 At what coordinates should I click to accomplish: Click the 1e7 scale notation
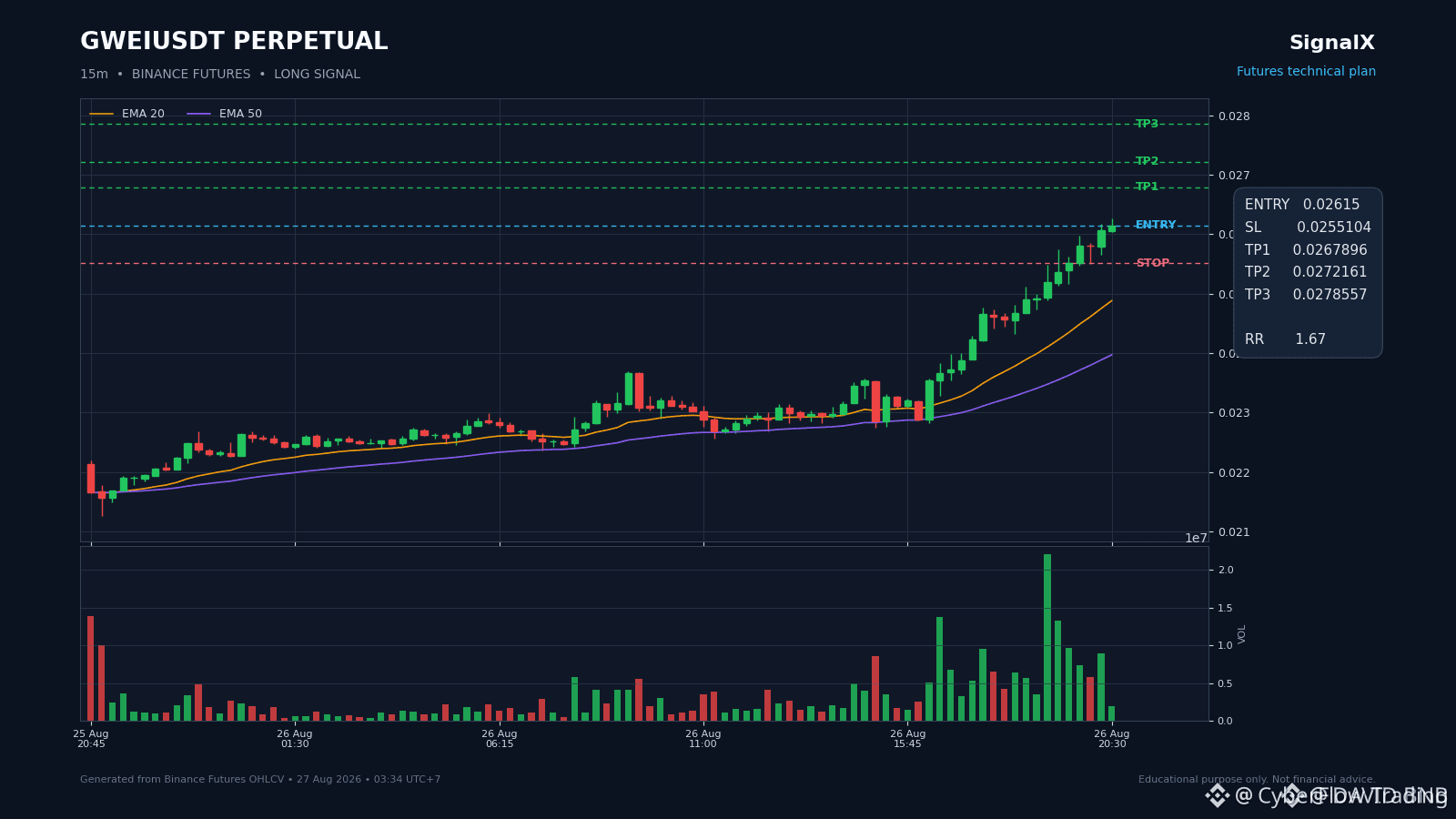(1196, 539)
